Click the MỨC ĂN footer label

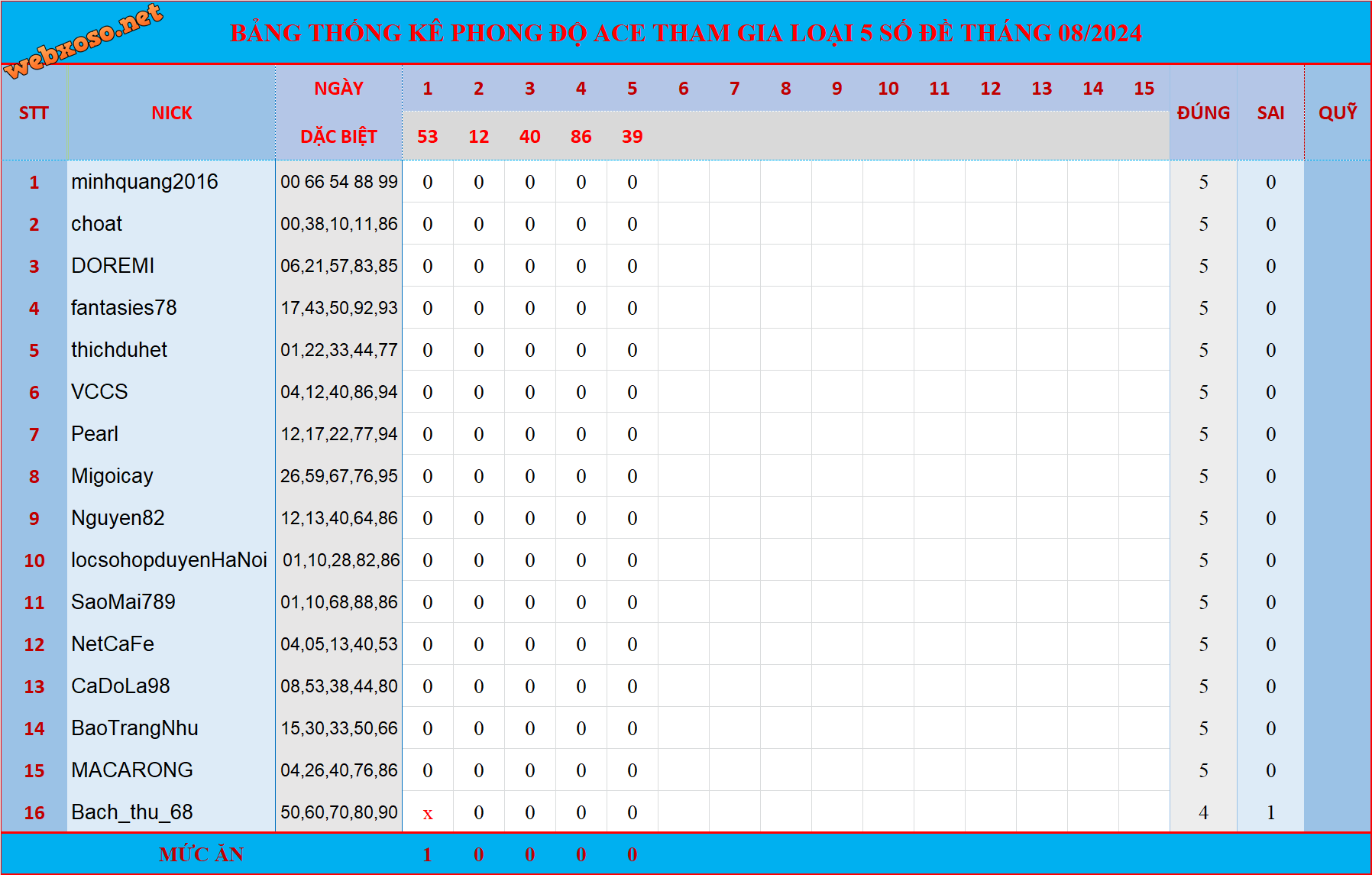(x=202, y=854)
